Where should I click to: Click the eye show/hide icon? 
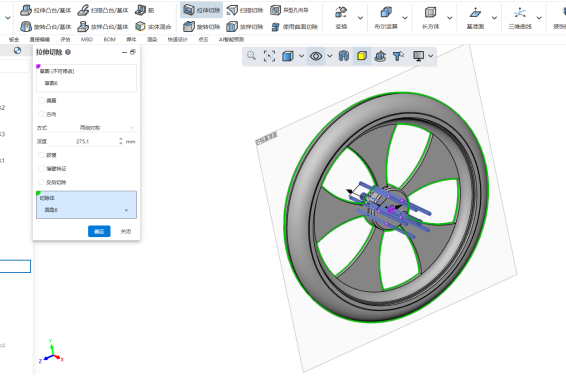[316, 56]
